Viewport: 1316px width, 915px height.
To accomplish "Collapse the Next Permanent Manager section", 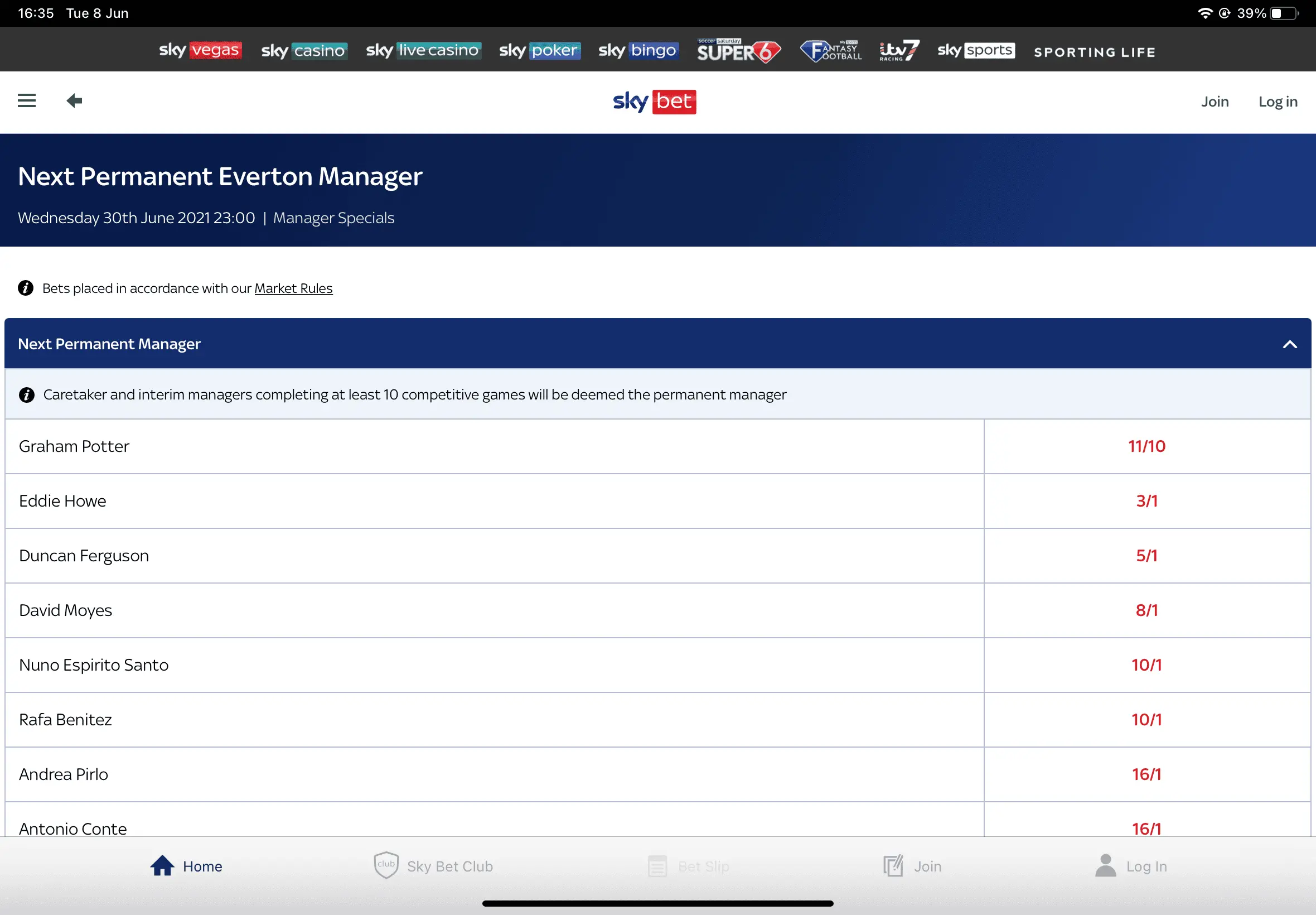I will (x=1289, y=344).
